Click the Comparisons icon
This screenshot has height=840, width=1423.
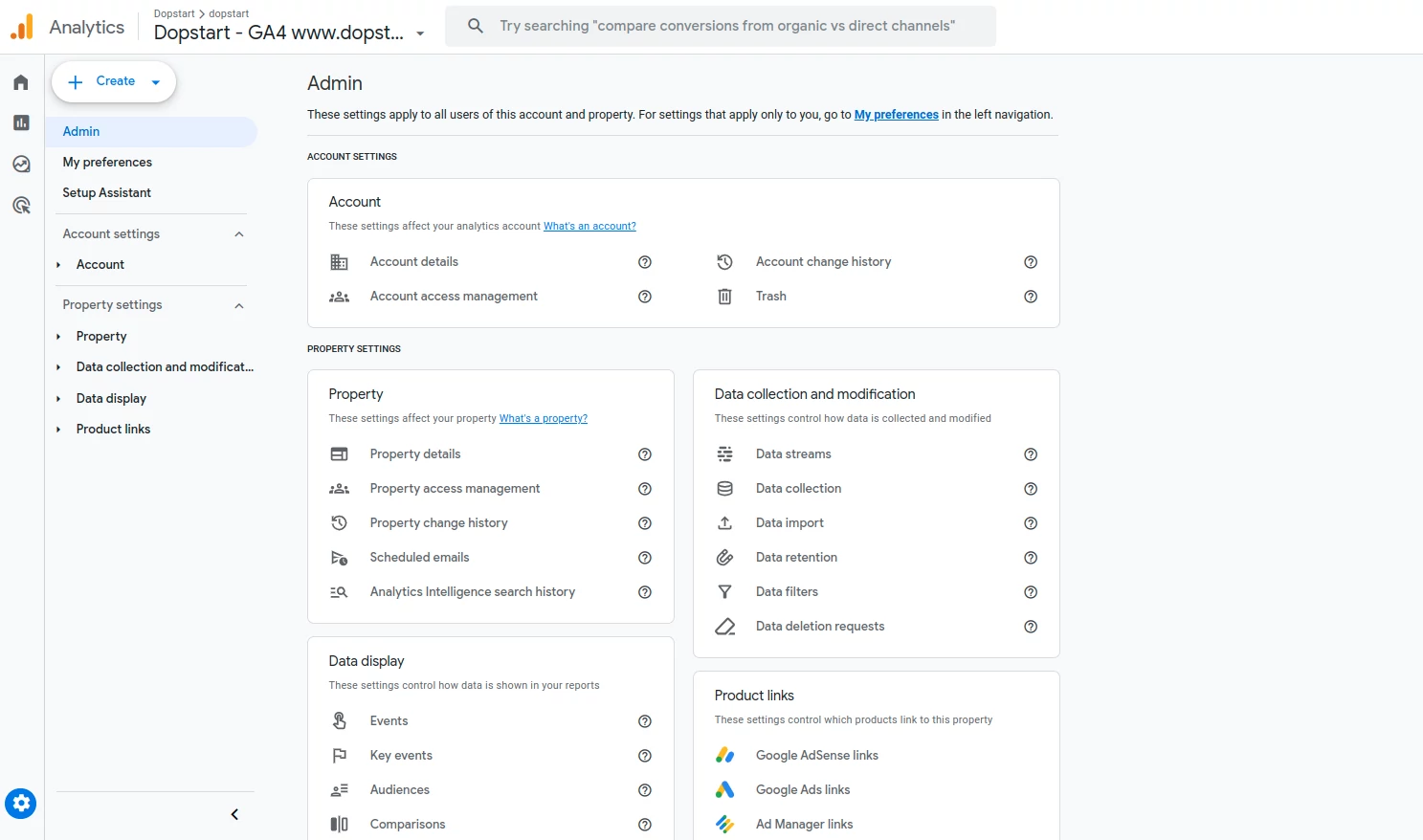click(339, 825)
